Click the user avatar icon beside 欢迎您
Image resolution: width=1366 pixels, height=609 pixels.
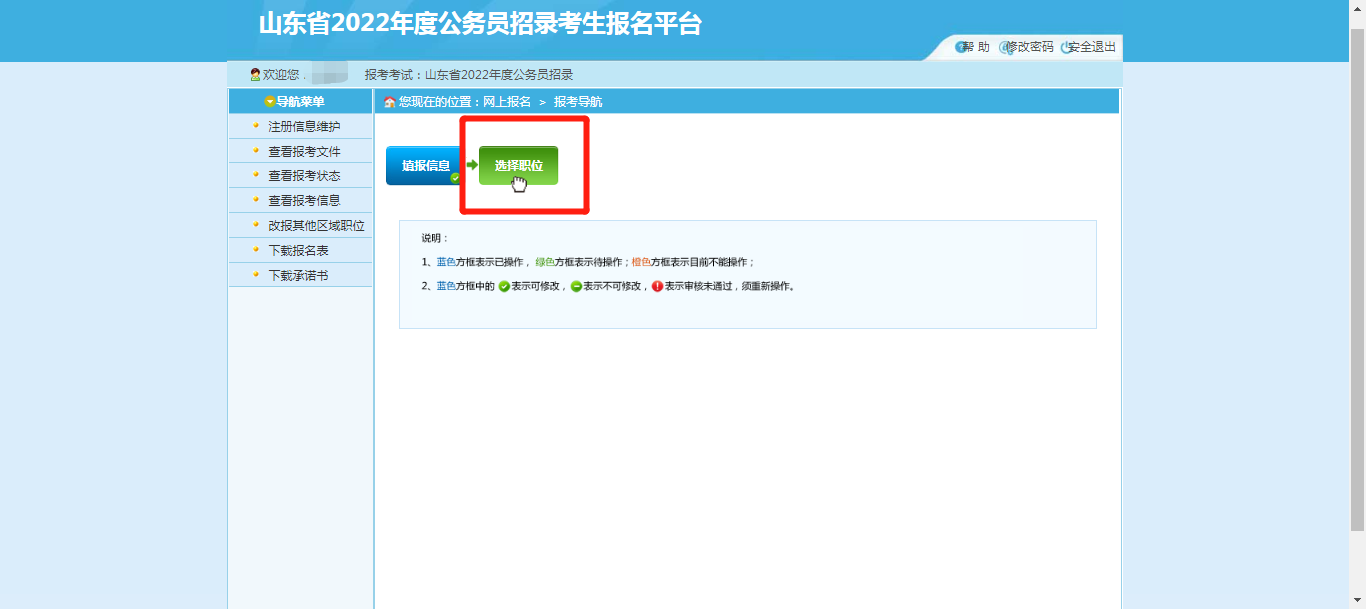point(255,75)
